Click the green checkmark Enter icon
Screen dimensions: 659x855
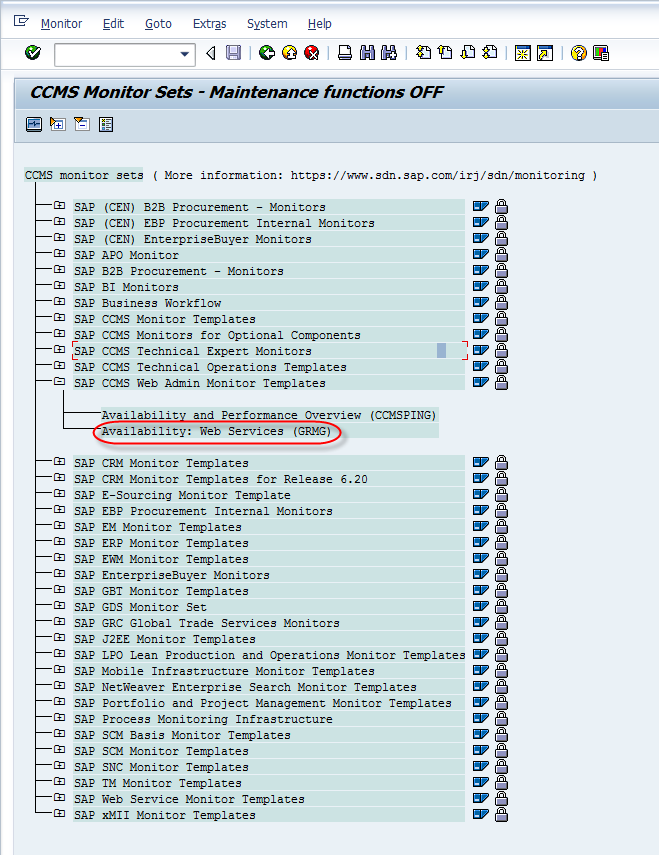[x=33, y=53]
